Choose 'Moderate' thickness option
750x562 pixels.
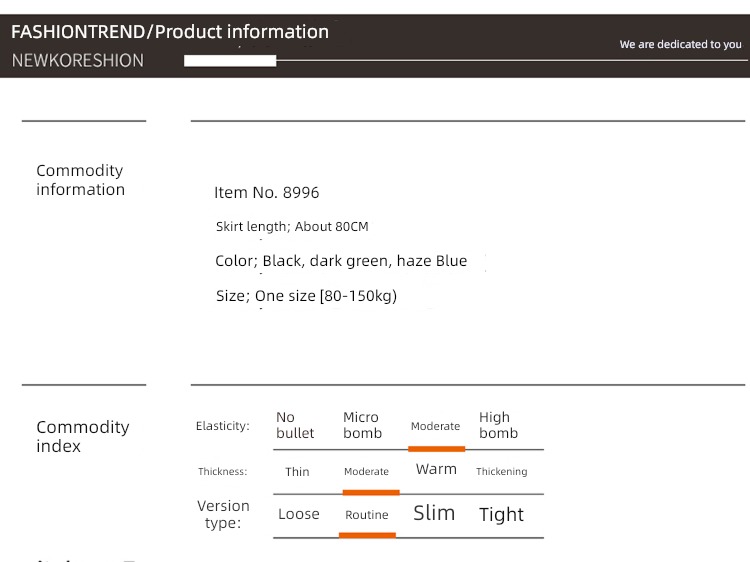(366, 472)
